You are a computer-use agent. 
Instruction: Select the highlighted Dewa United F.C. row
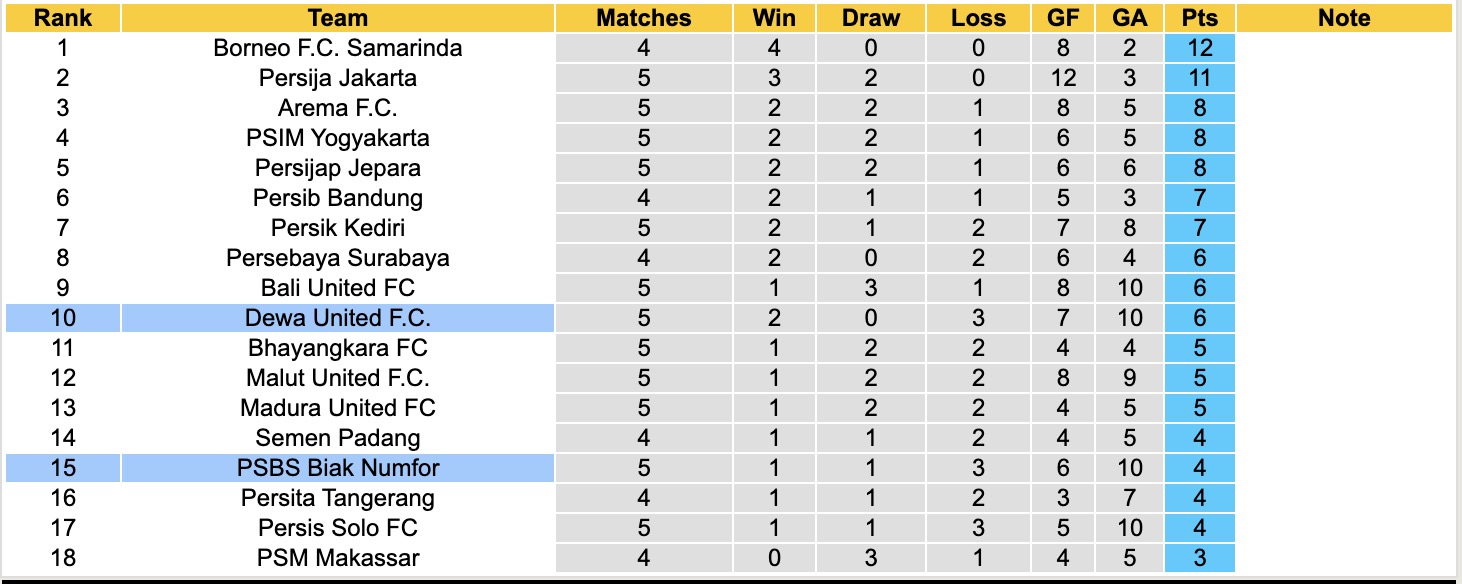338,318
